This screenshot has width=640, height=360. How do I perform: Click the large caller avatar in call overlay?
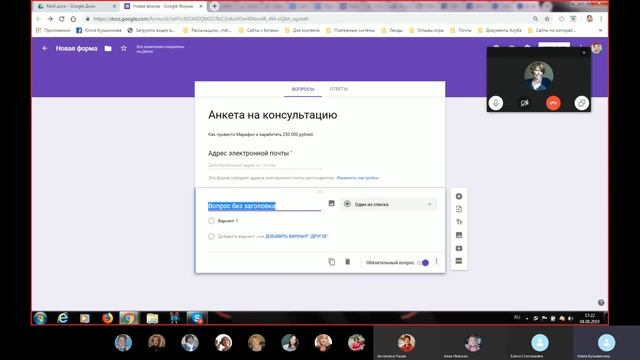(539, 76)
